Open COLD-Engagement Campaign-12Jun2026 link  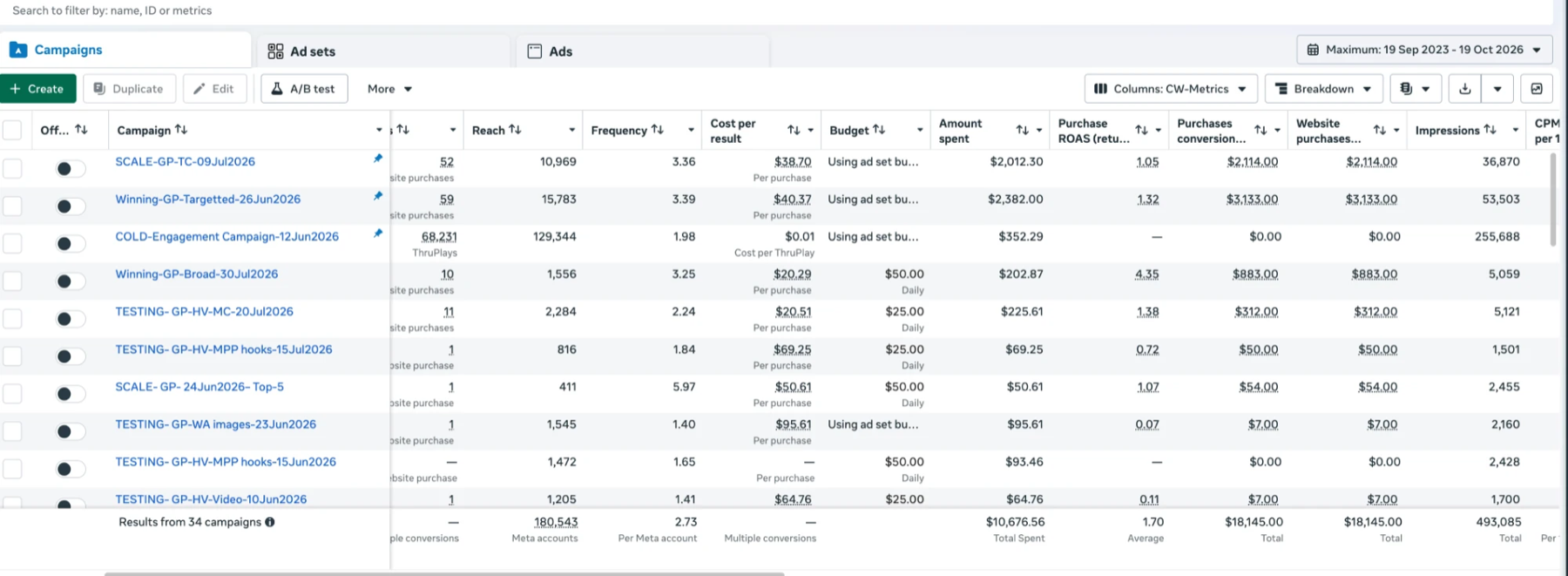pyautogui.click(x=226, y=236)
